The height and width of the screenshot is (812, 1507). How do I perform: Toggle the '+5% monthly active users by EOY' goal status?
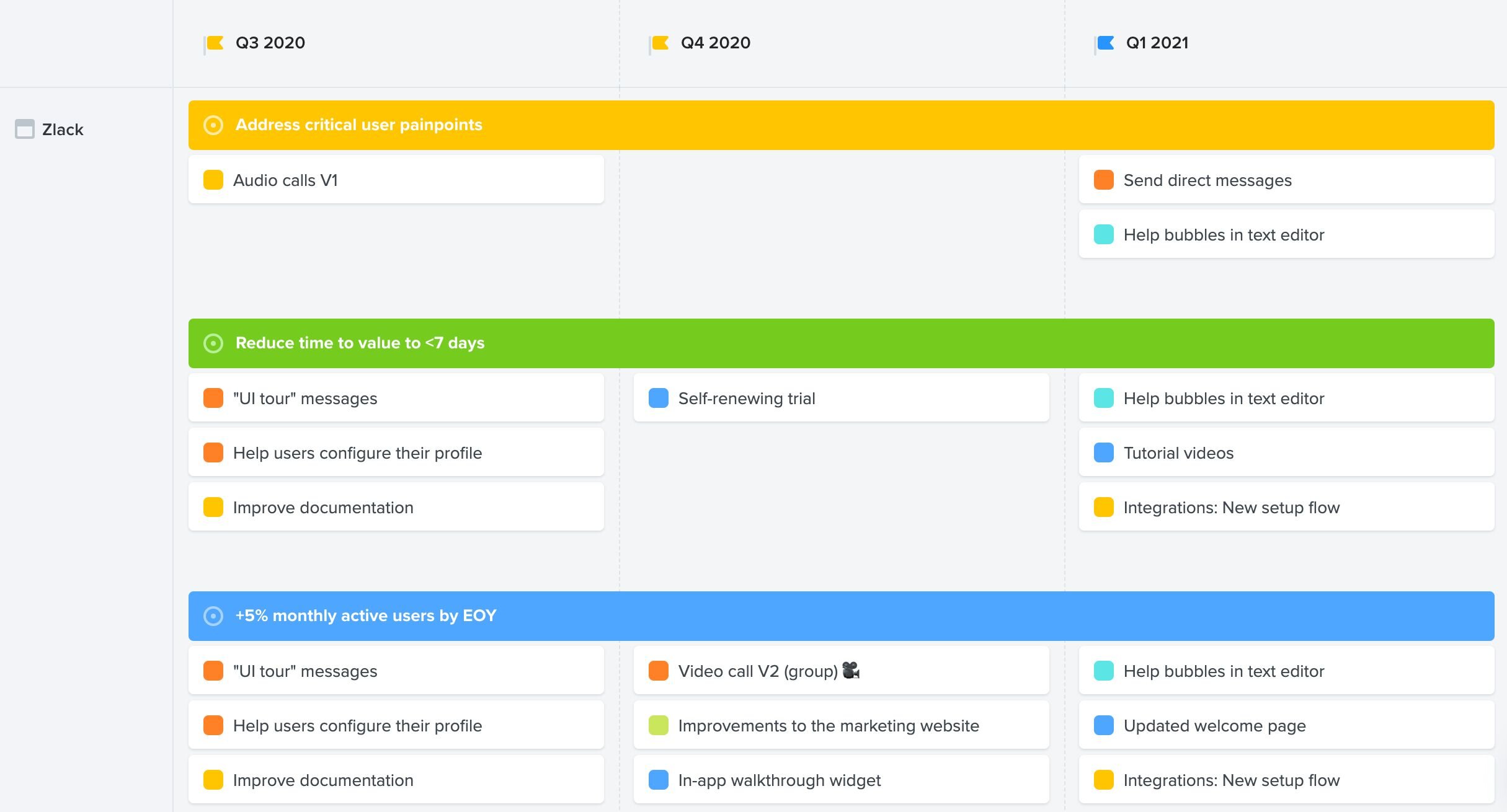tap(213, 615)
